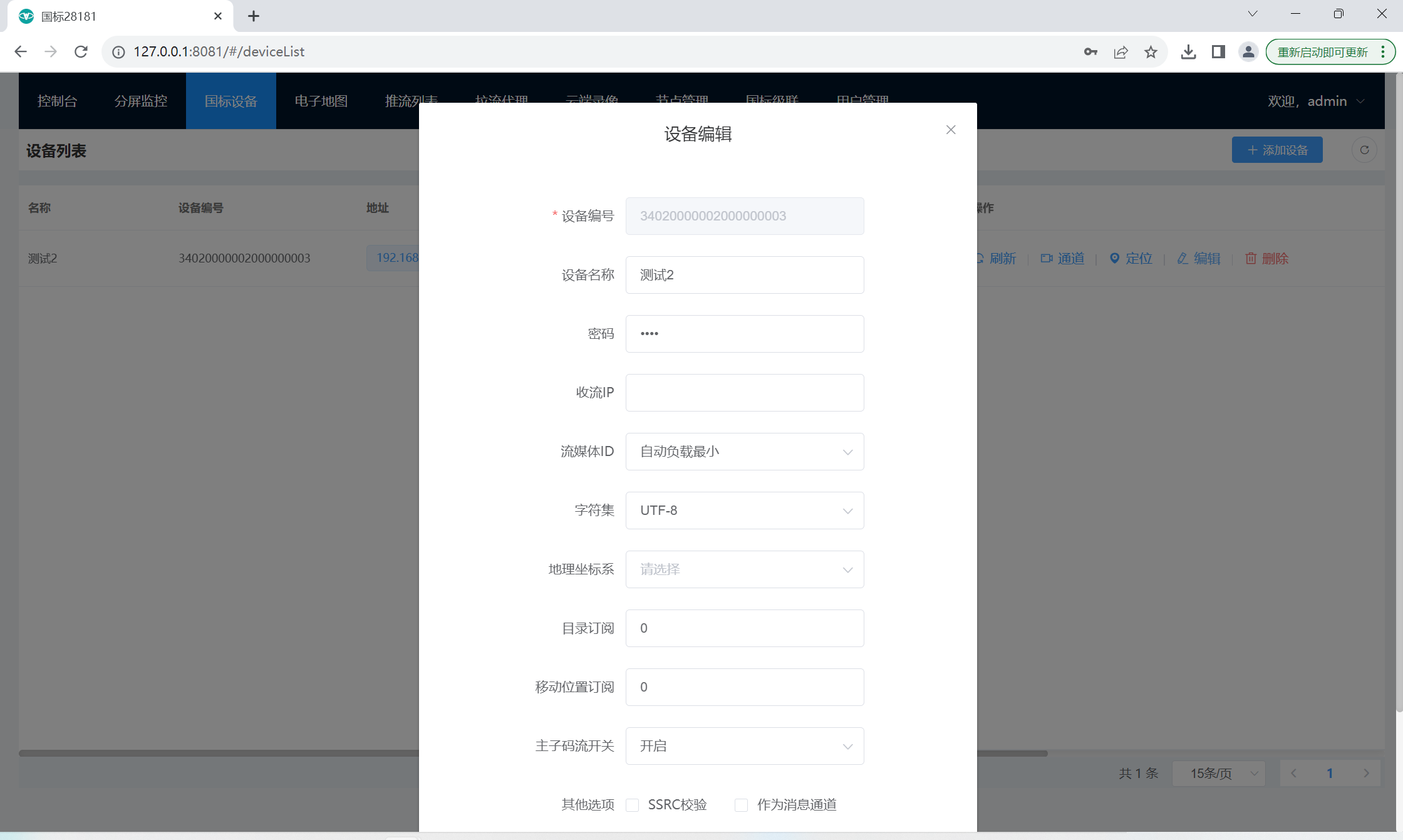This screenshot has height=840, width=1403.
Task: Enable the SSRC校验 checkbox
Action: [633, 805]
